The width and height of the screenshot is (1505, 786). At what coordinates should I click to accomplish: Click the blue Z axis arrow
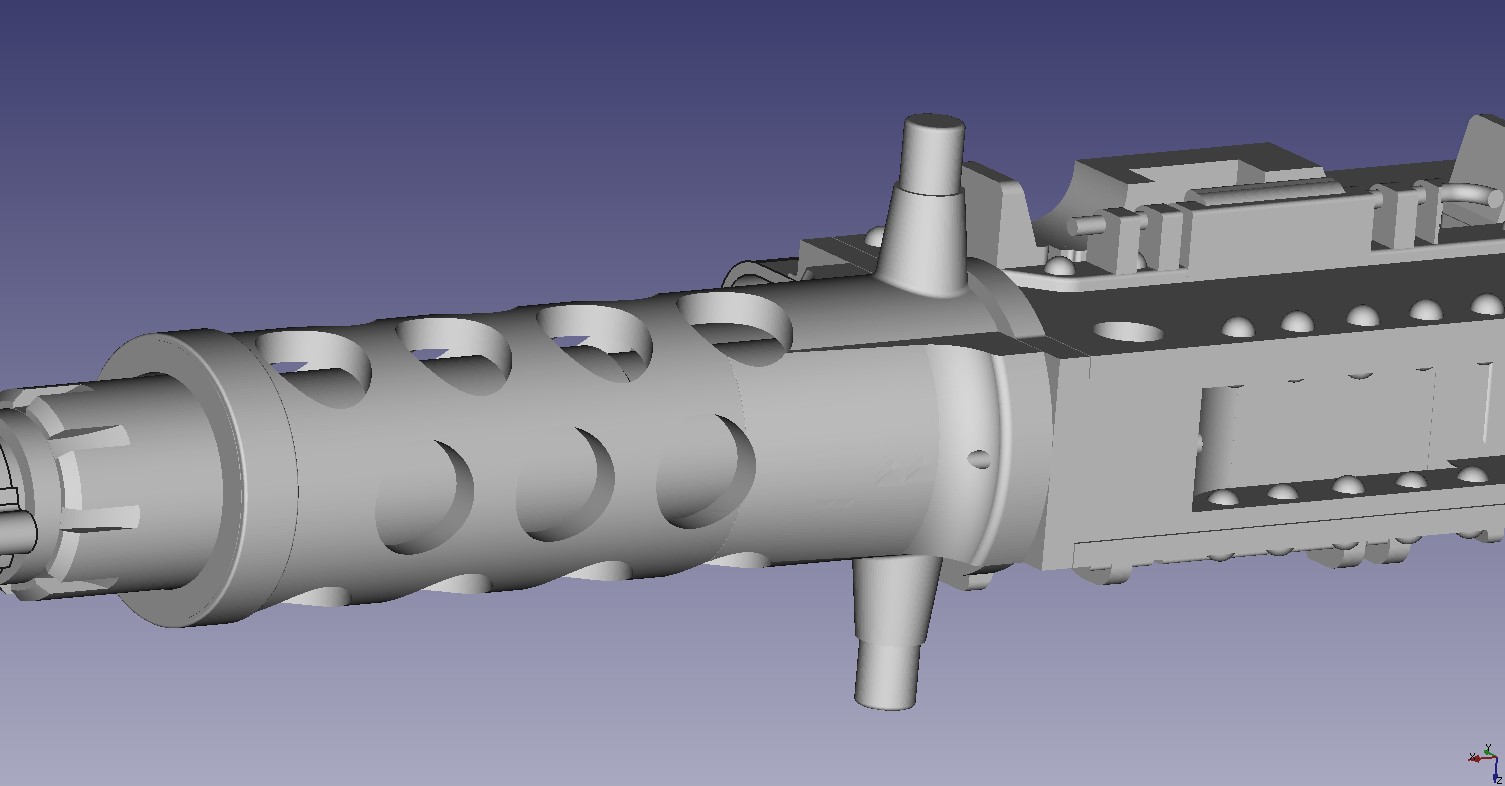pos(1497,776)
